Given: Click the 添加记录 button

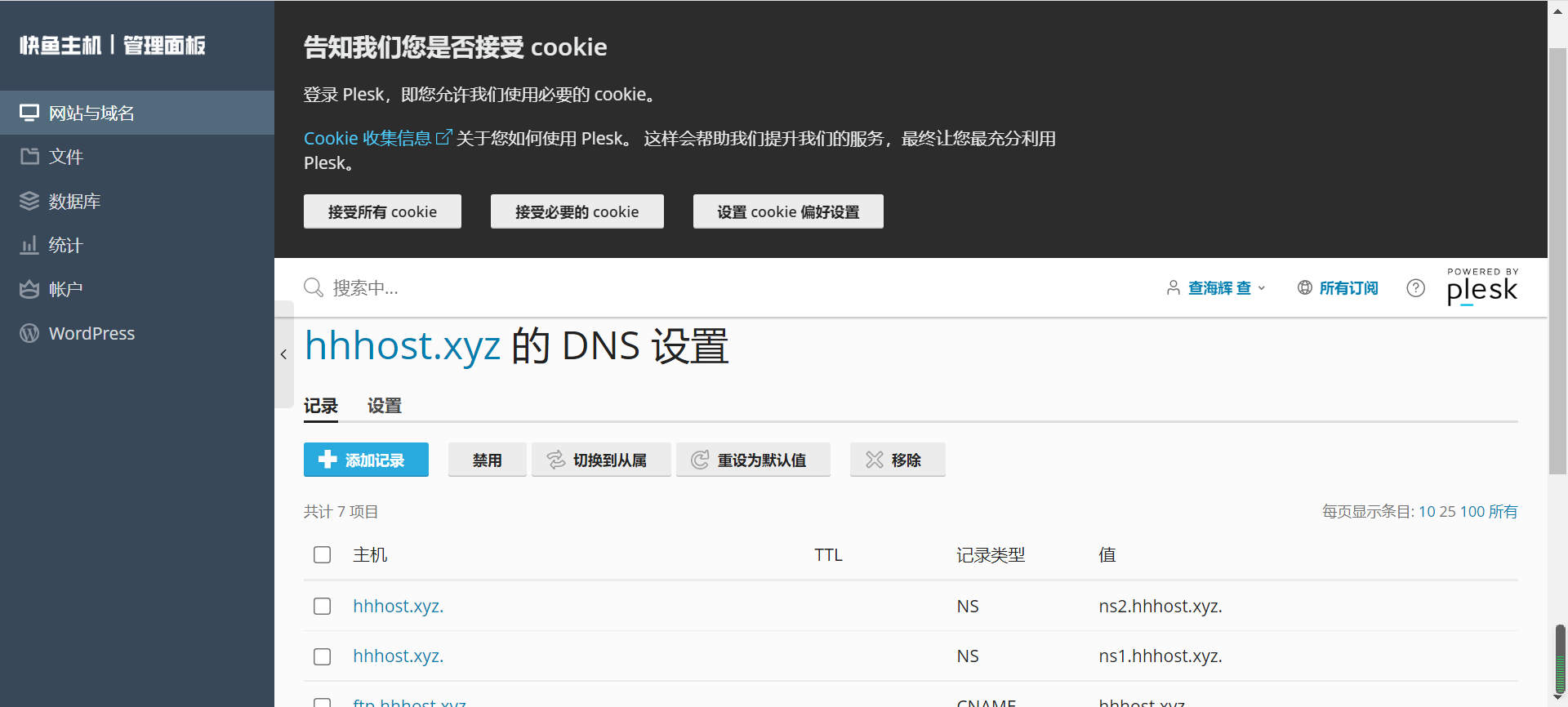Looking at the screenshot, I should (x=366, y=460).
